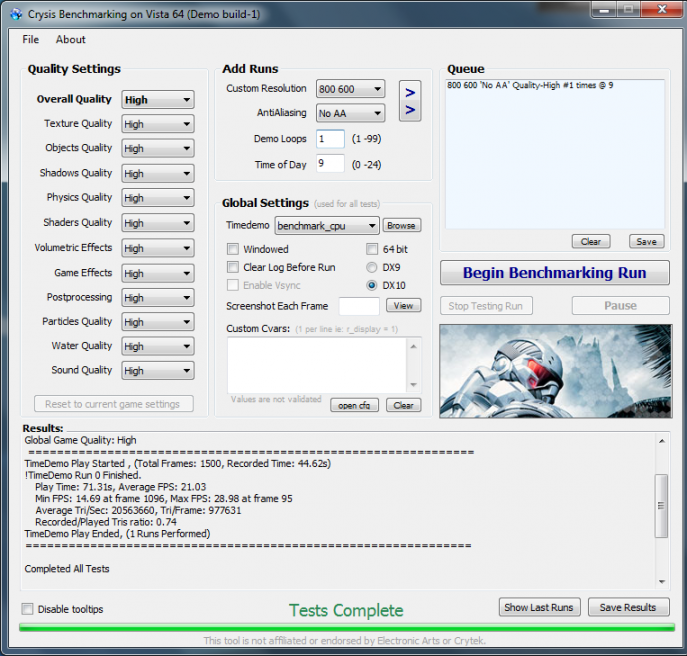Click the open cfg button
The height and width of the screenshot is (656, 687).
click(354, 405)
